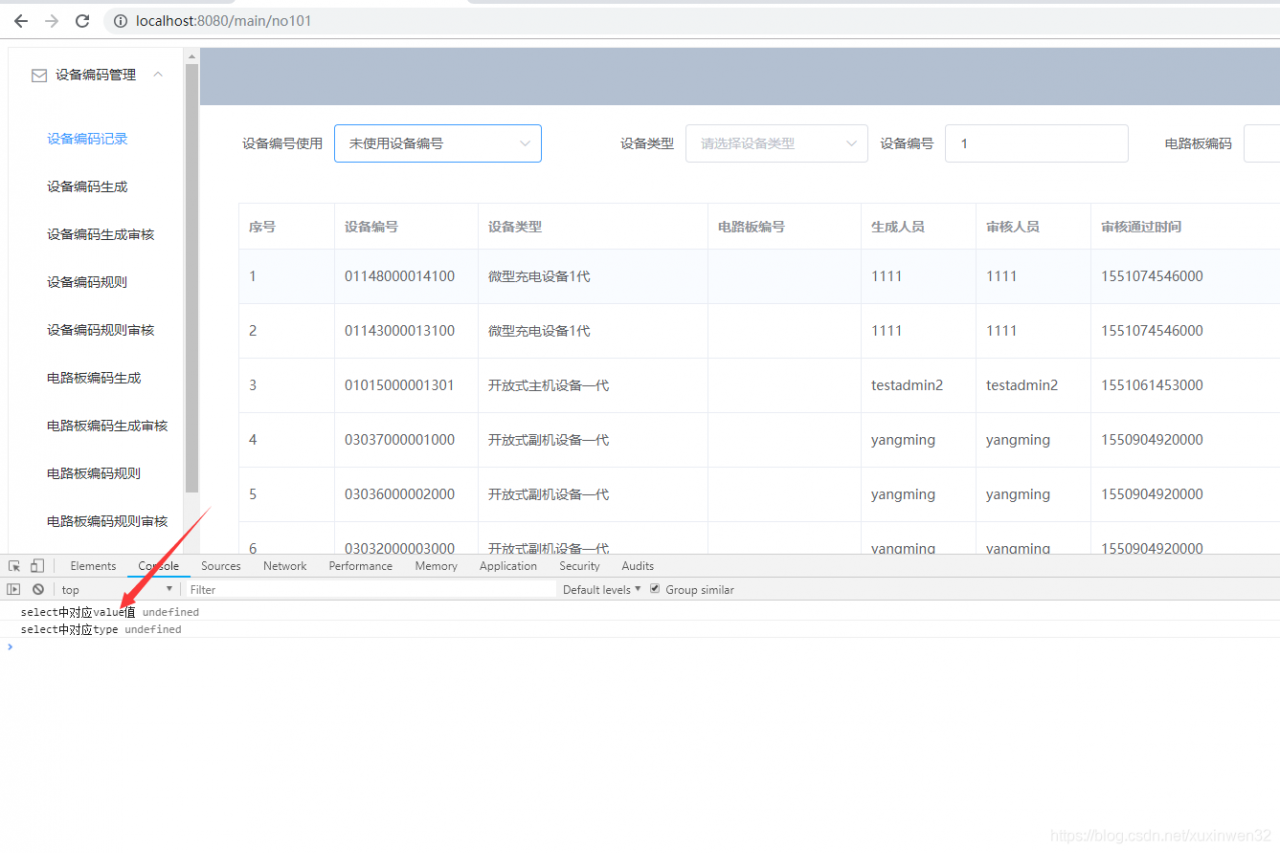Screen dimensions: 1280x853
Task: Click the 审核通过时间 column header
Action: pos(1141,227)
